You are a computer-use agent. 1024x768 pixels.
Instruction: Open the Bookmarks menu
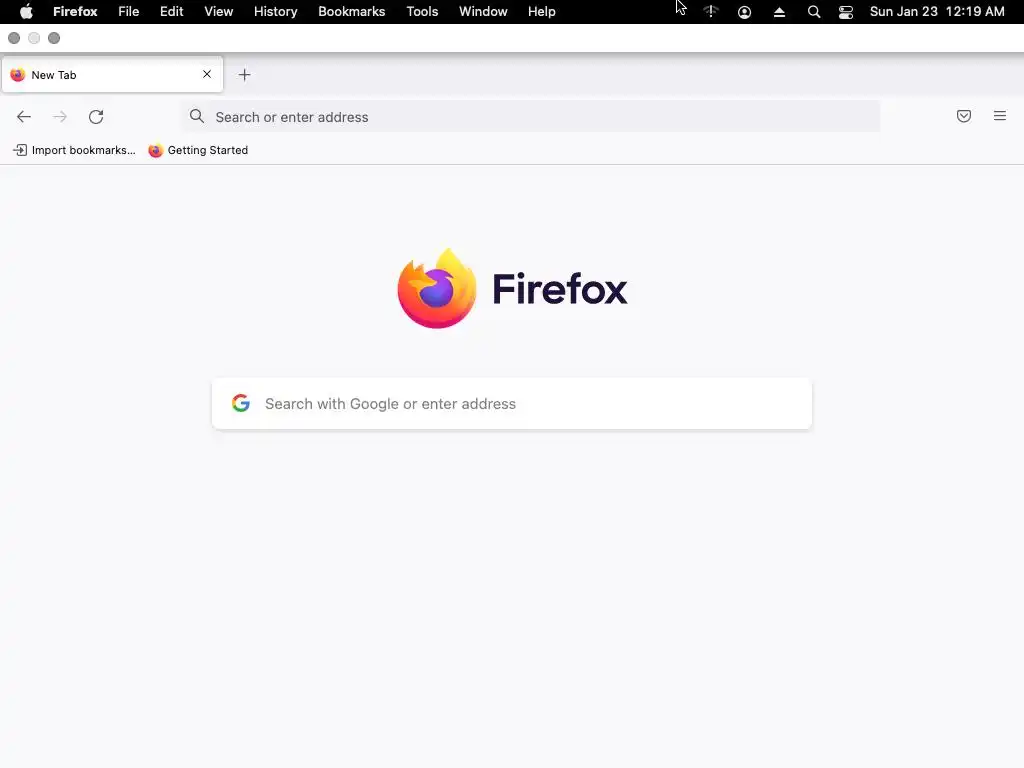click(352, 11)
